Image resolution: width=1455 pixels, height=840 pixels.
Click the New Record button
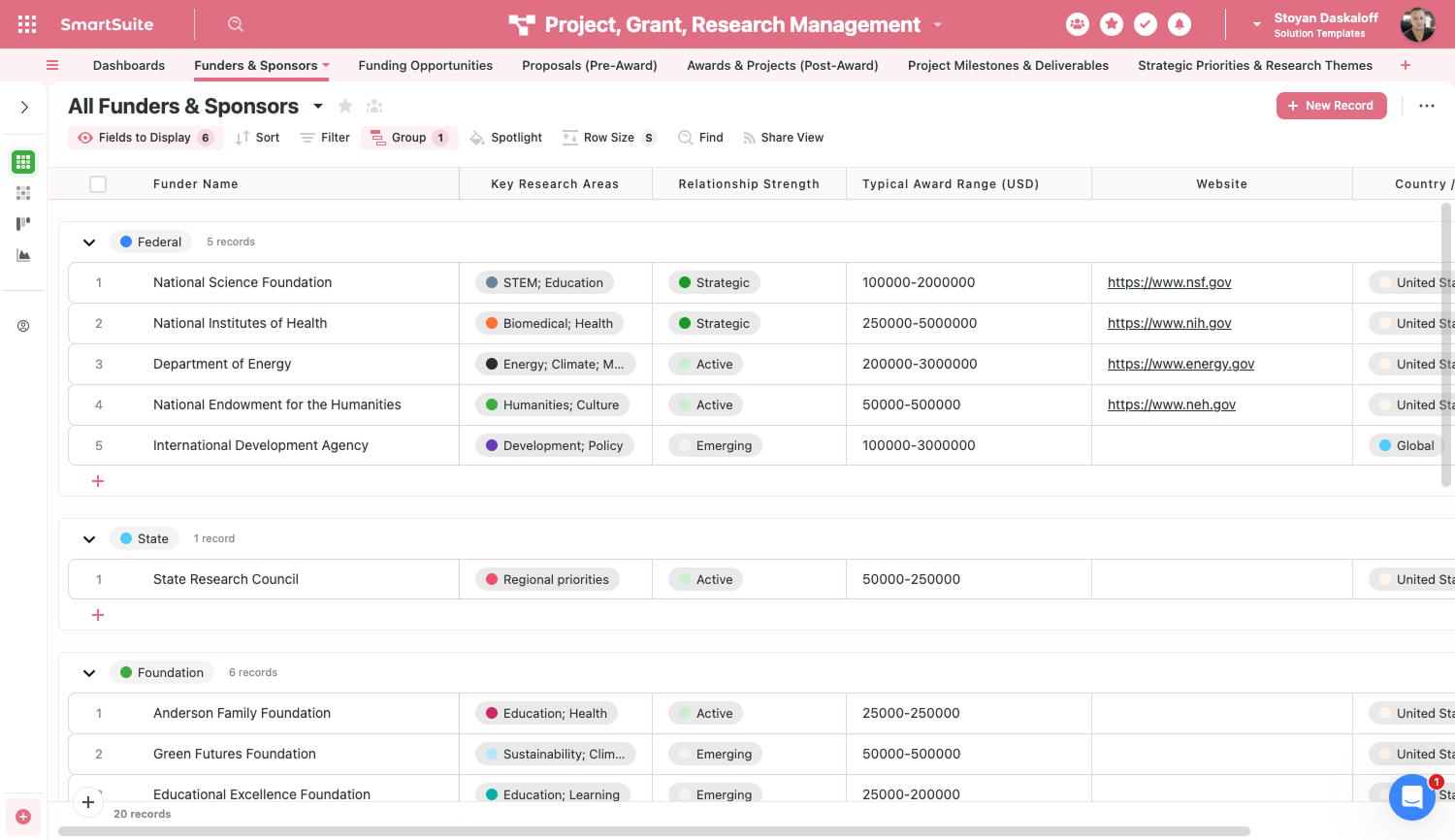click(x=1331, y=106)
